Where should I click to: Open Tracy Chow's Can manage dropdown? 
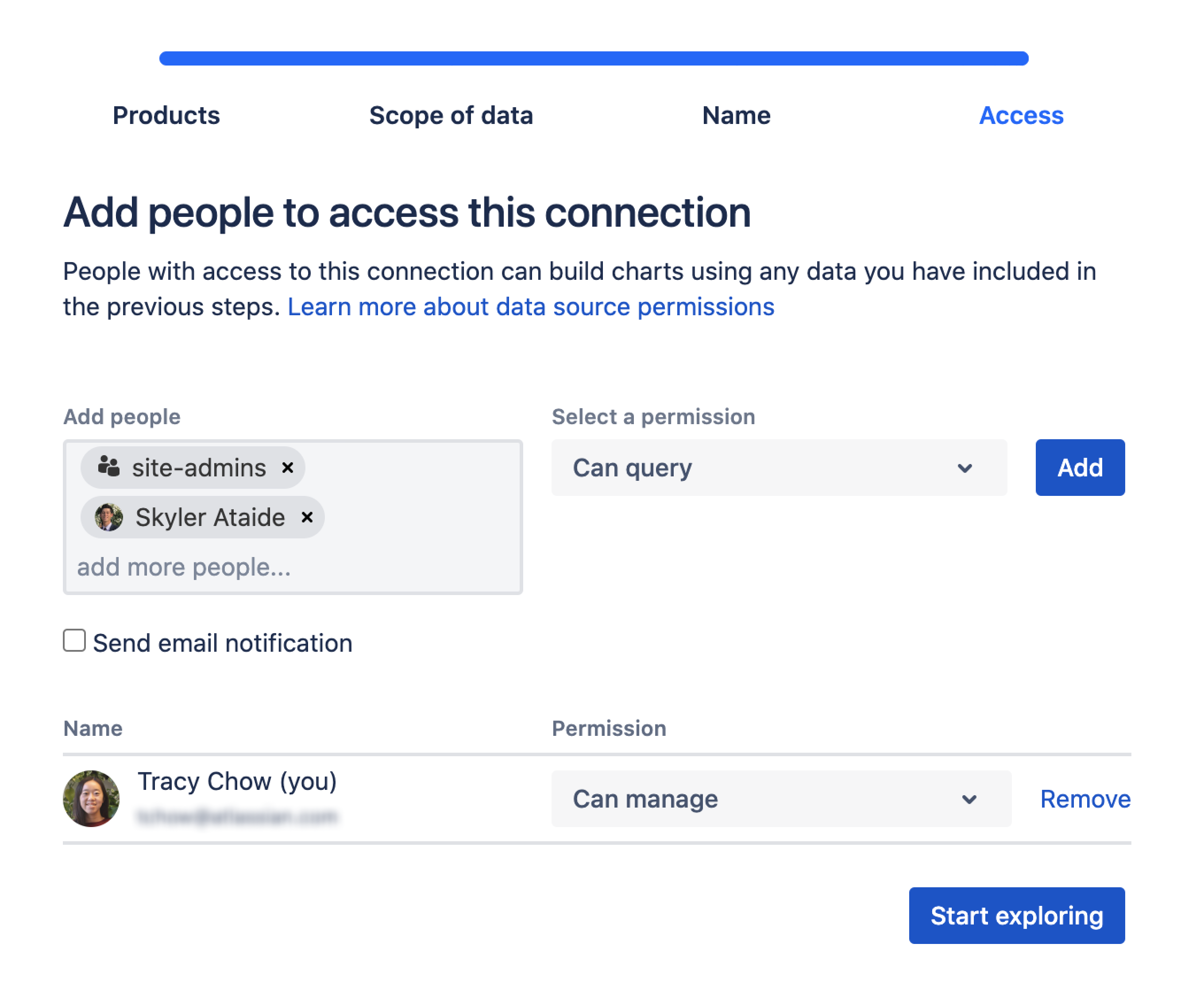click(x=781, y=799)
